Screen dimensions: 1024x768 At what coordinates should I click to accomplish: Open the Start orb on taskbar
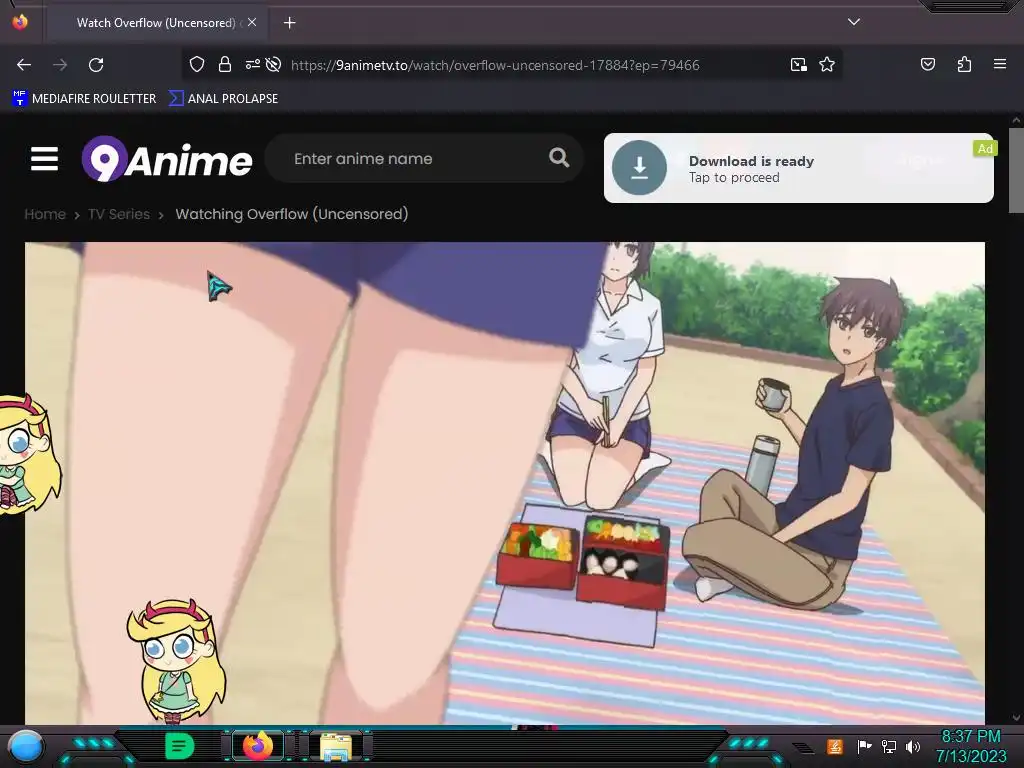point(27,746)
